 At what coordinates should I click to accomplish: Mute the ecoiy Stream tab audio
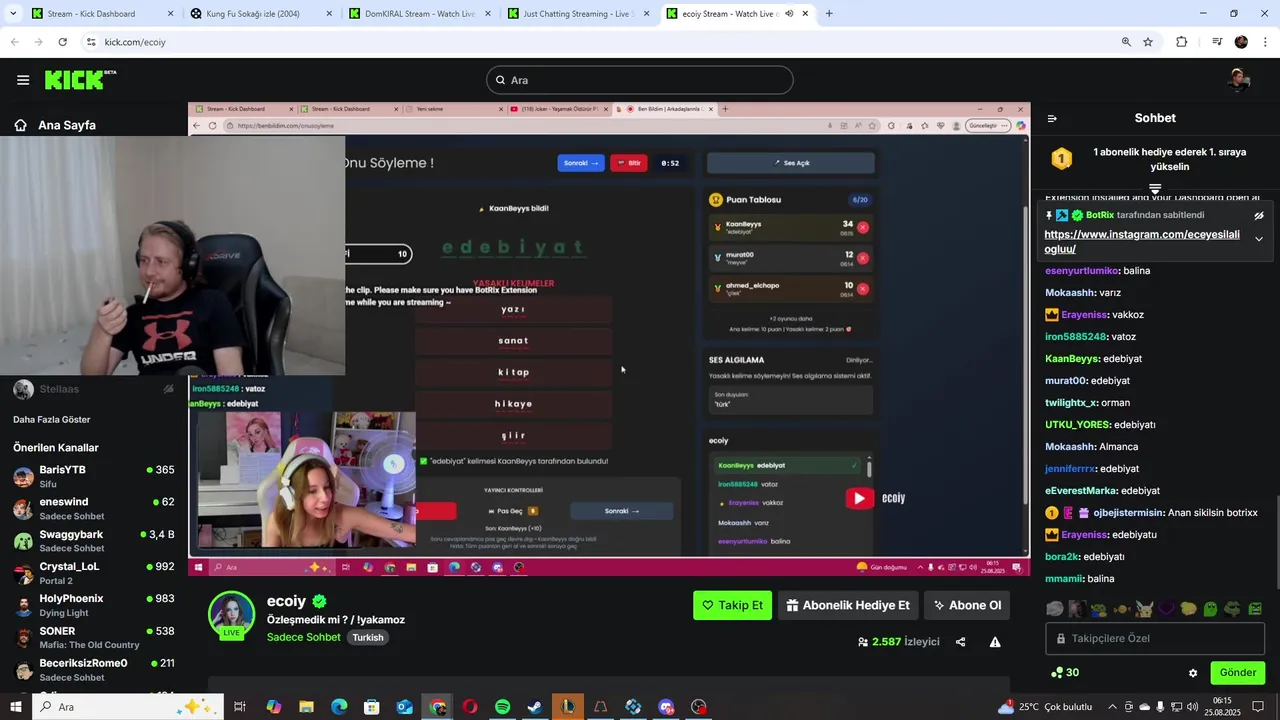[789, 14]
